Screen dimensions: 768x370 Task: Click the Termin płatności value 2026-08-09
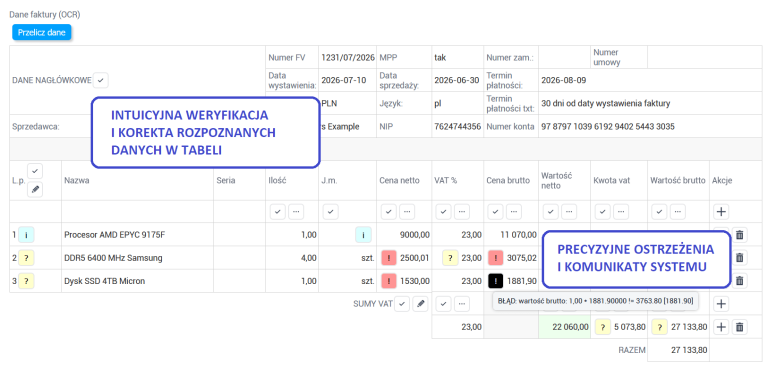point(564,80)
